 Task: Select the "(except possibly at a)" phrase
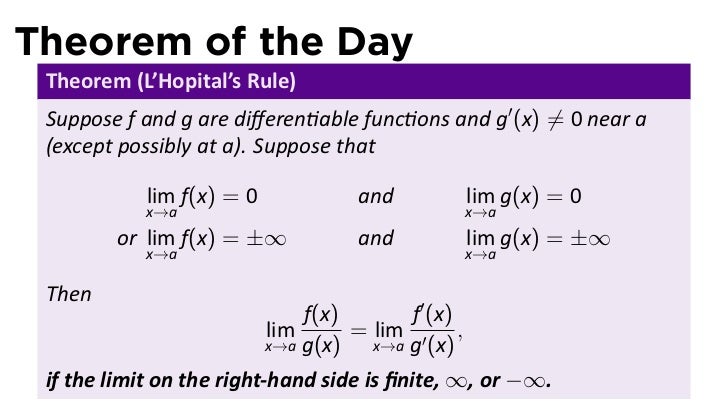[x=146, y=147]
